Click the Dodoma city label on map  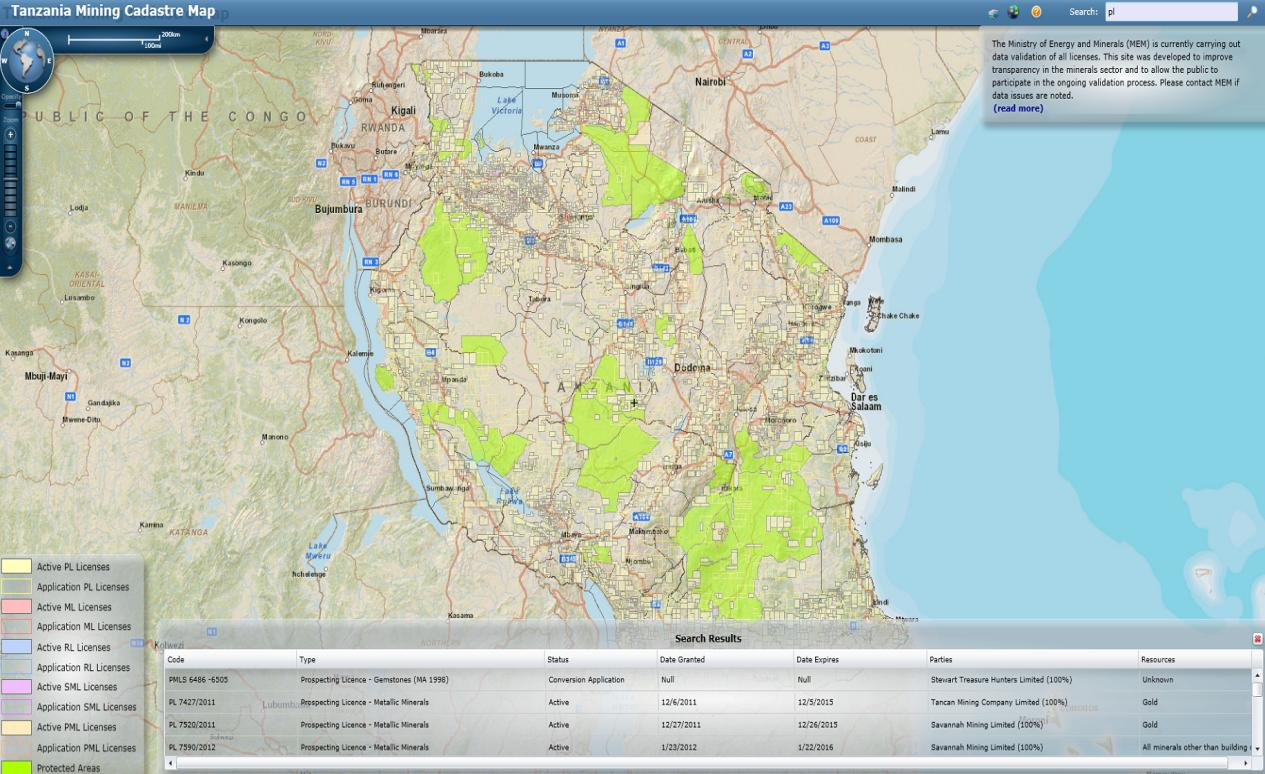point(692,367)
